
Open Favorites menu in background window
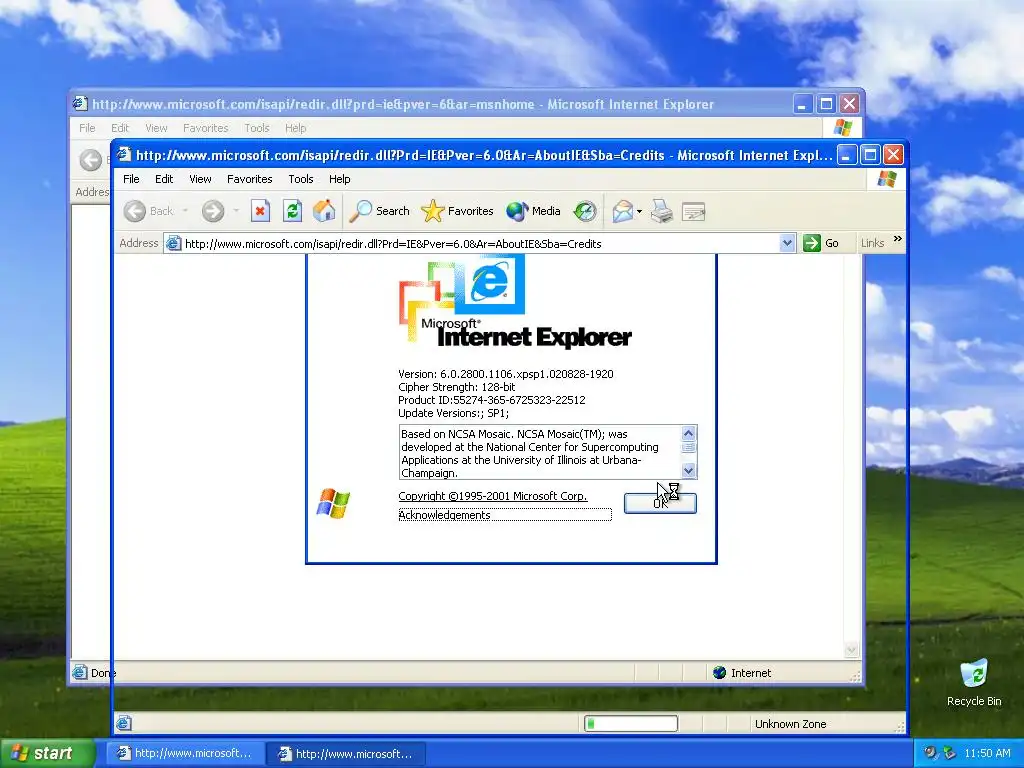(206, 128)
